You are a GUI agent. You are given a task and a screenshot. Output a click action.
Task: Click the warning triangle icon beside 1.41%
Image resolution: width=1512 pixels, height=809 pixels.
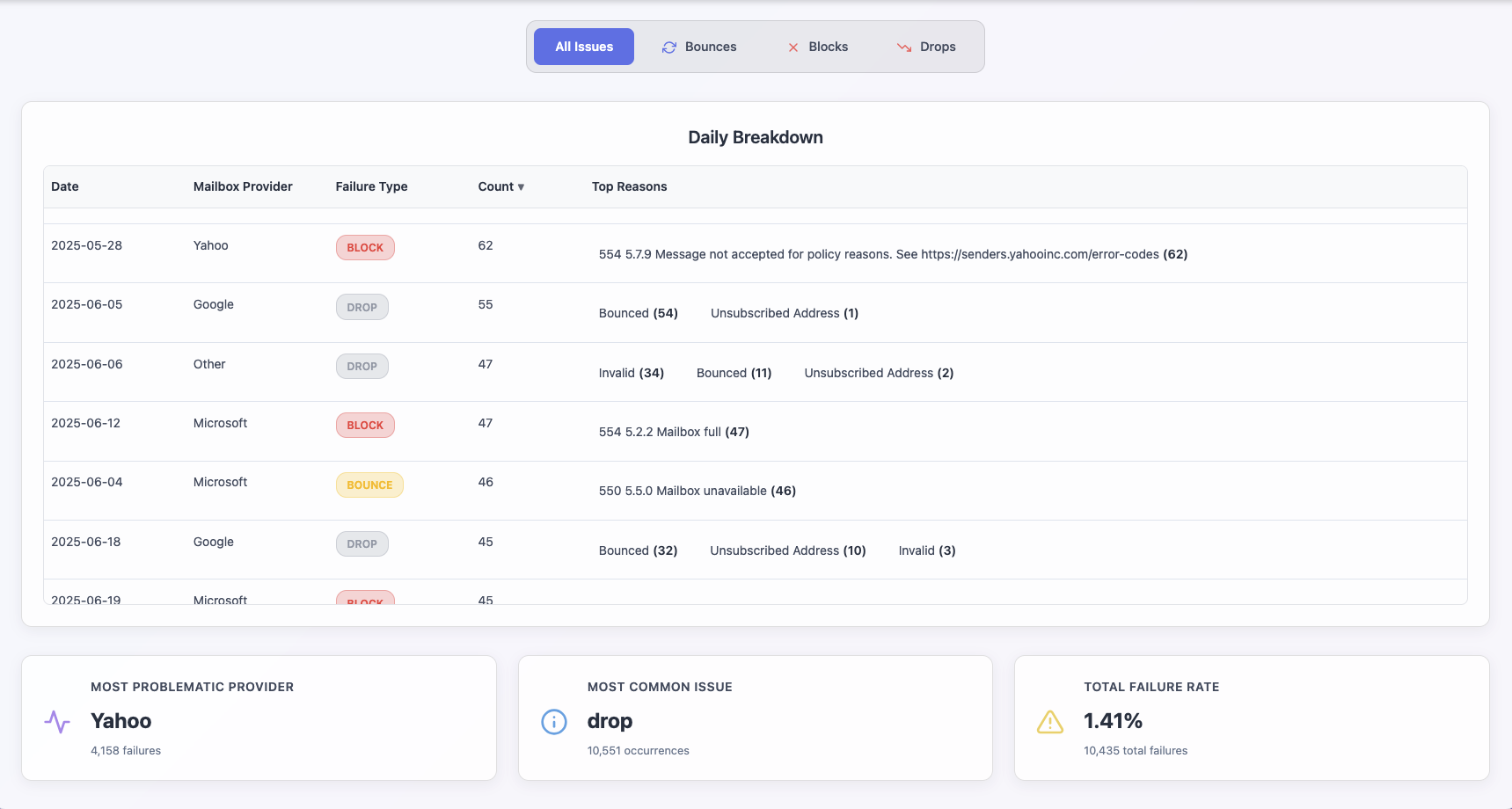(1050, 722)
